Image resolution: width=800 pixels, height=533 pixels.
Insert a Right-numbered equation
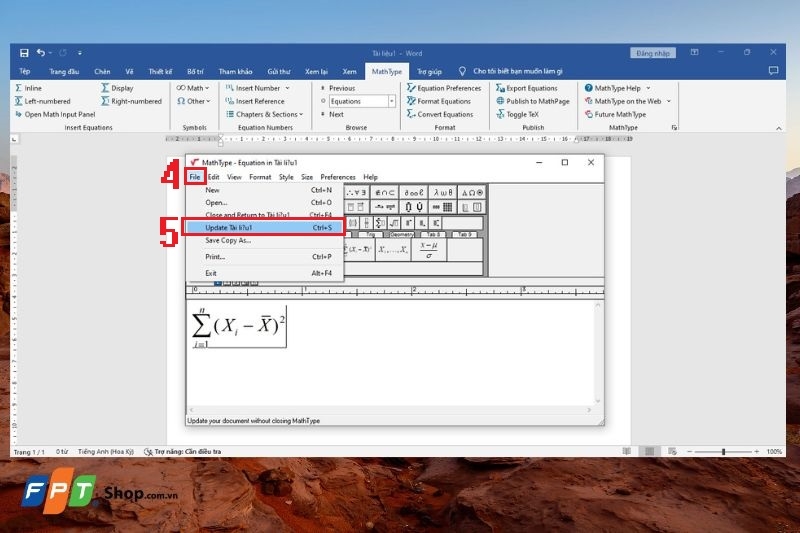tap(132, 101)
